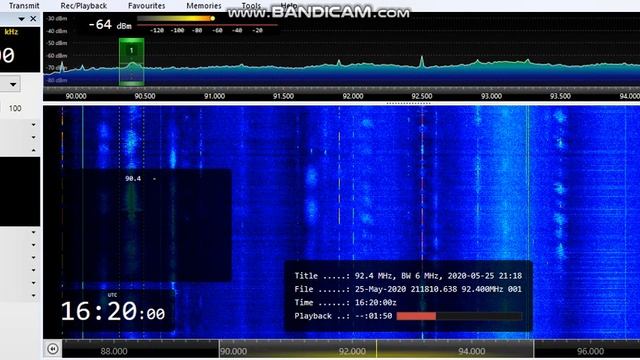The width and height of the screenshot is (640, 360).
Task: Open the Memories menu
Action: pos(204,6)
